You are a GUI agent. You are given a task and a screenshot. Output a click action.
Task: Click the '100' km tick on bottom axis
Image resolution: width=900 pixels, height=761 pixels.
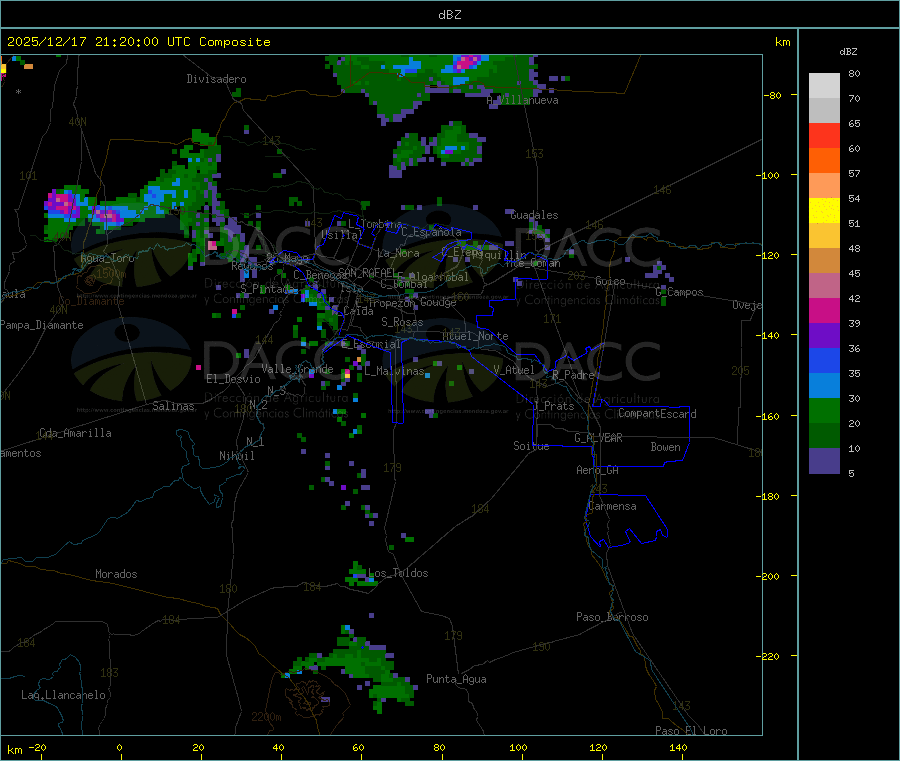518,747
